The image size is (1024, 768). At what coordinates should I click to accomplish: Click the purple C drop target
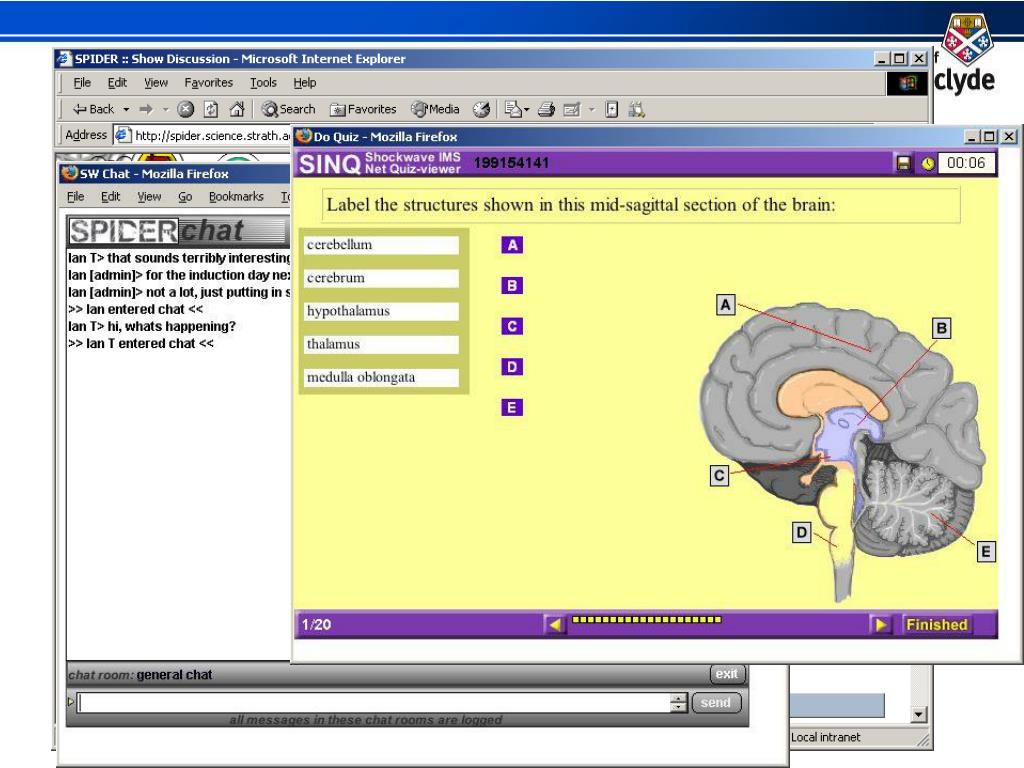tap(512, 326)
